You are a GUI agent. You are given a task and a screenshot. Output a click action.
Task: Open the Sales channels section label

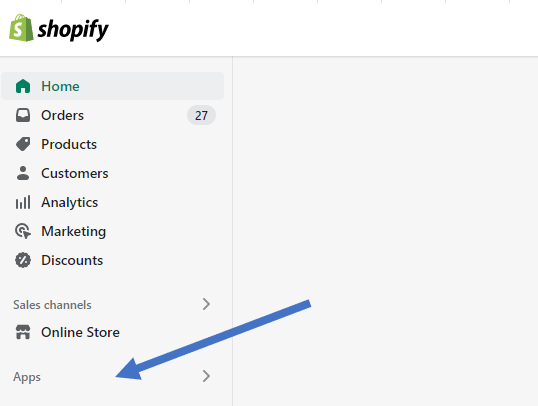click(52, 305)
